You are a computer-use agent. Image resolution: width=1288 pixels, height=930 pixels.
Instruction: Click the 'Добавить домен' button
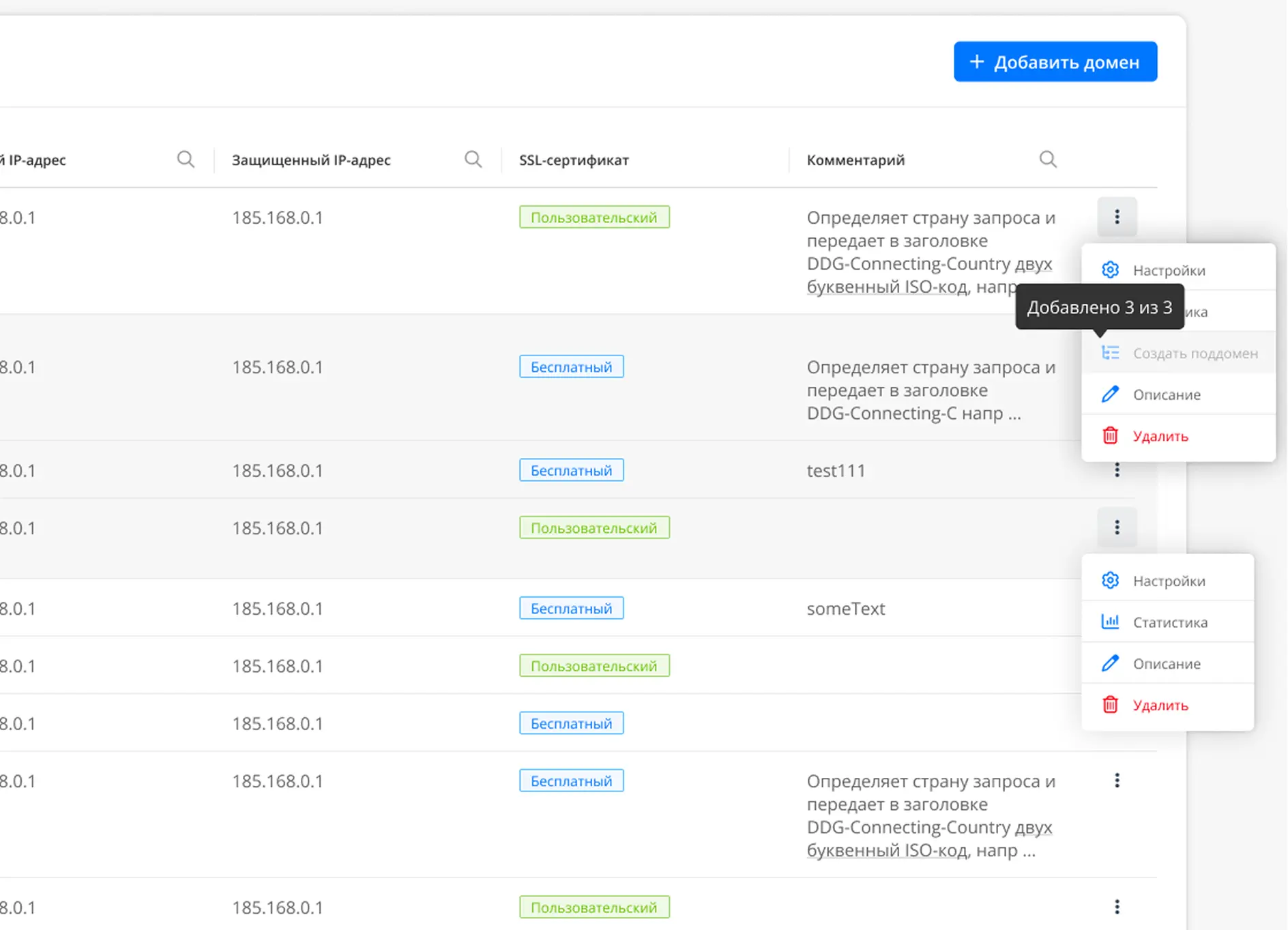point(1055,61)
